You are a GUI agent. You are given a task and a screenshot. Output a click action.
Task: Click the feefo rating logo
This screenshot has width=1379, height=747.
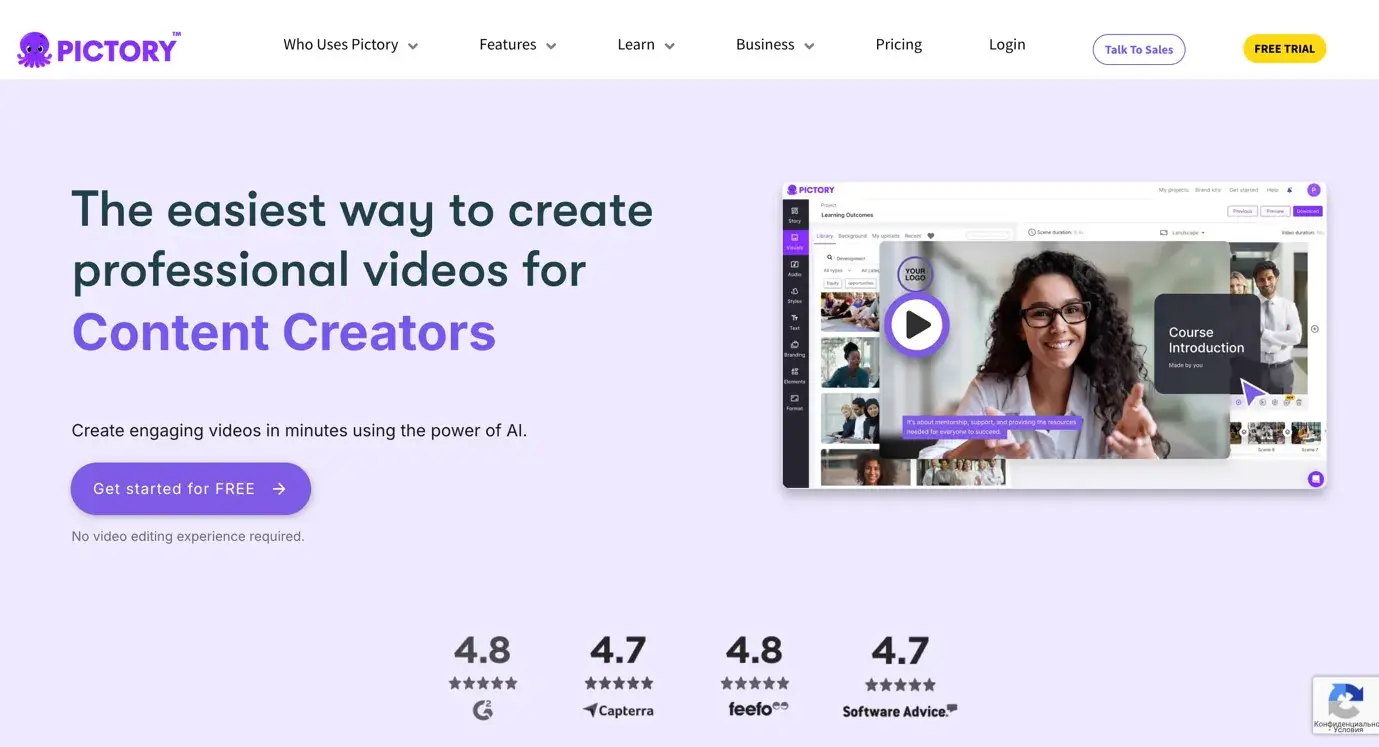[x=758, y=709]
